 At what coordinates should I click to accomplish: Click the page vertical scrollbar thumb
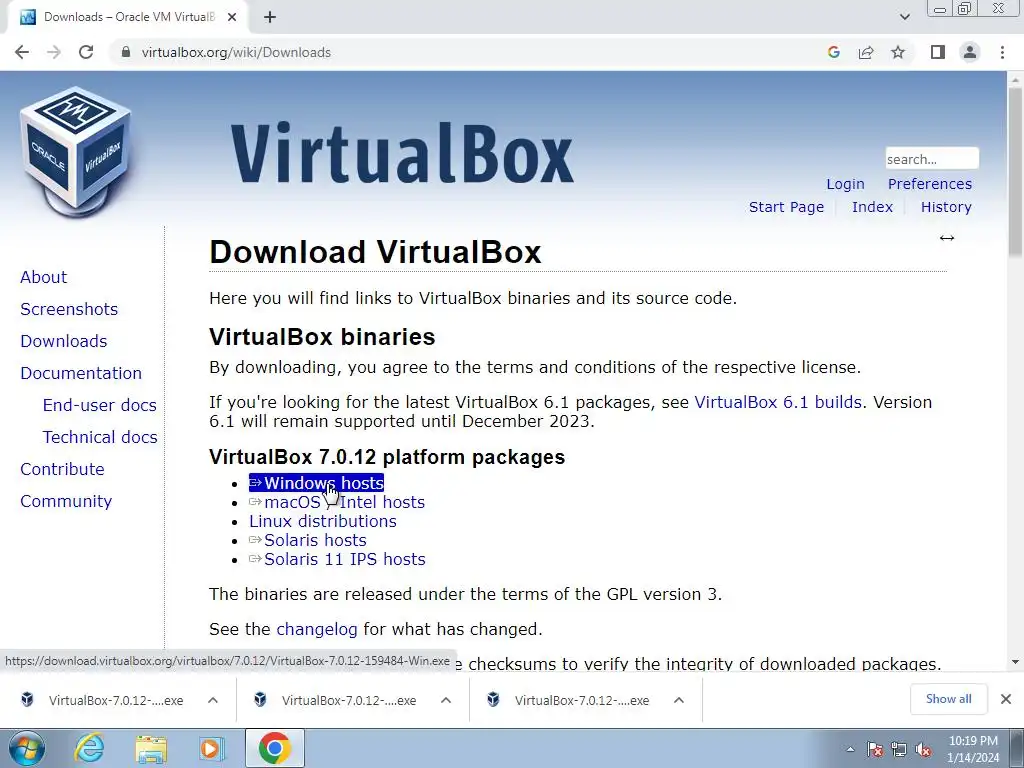tap(1015, 171)
